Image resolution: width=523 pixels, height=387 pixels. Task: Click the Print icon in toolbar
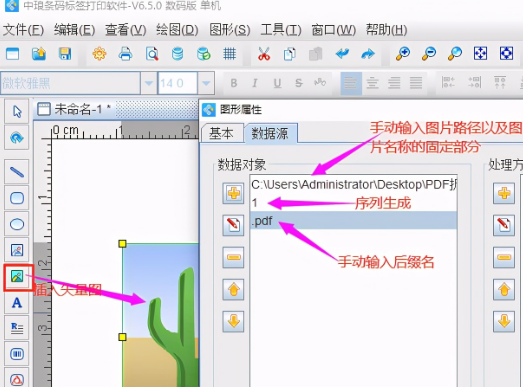coord(125,54)
